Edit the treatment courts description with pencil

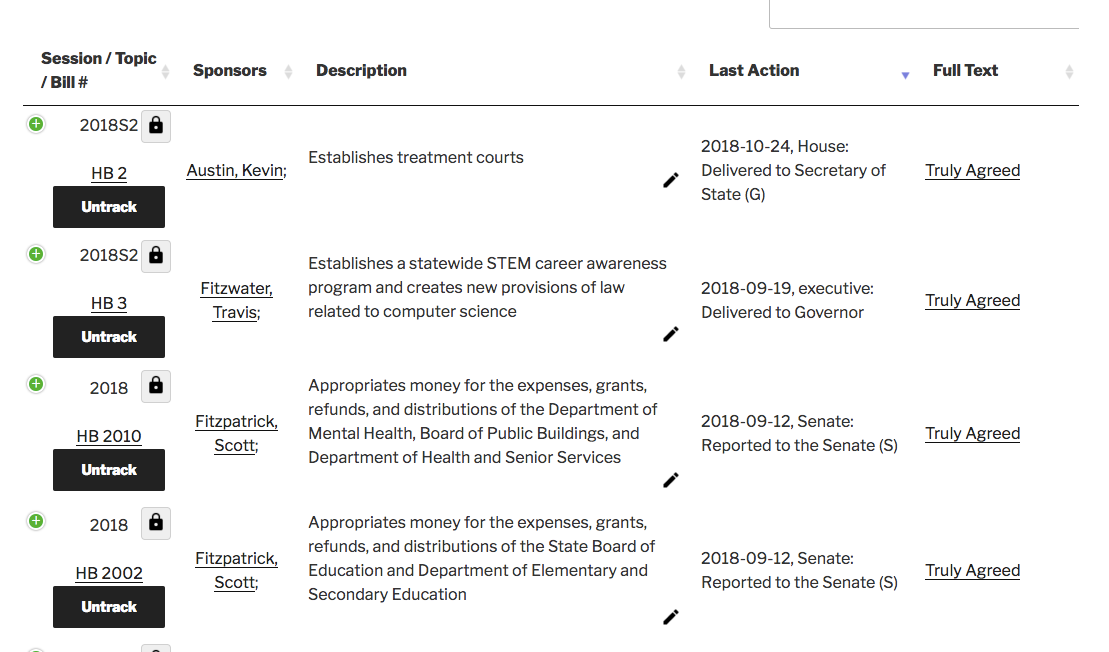(x=671, y=180)
